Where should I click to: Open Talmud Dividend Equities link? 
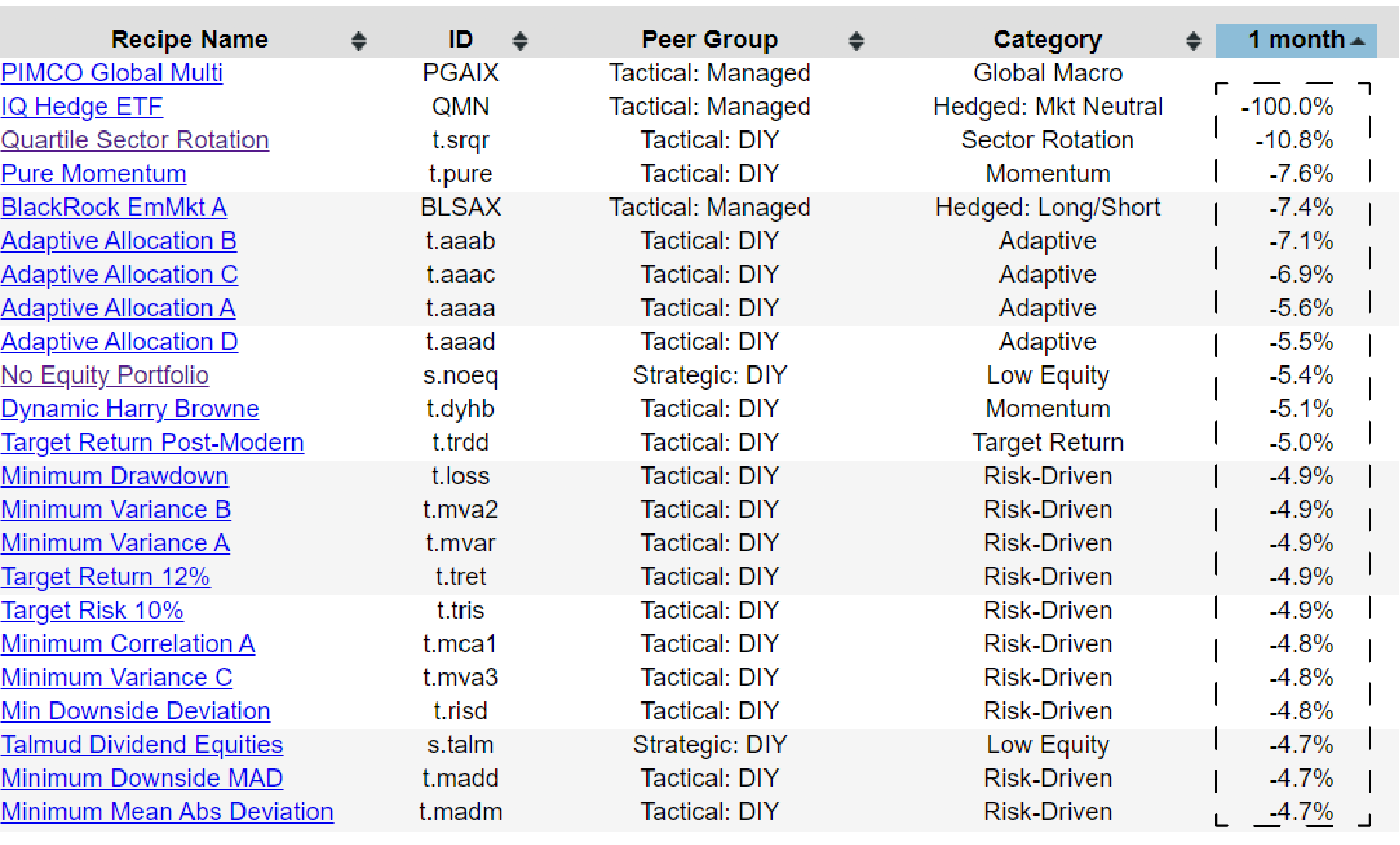(x=142, y=744)
